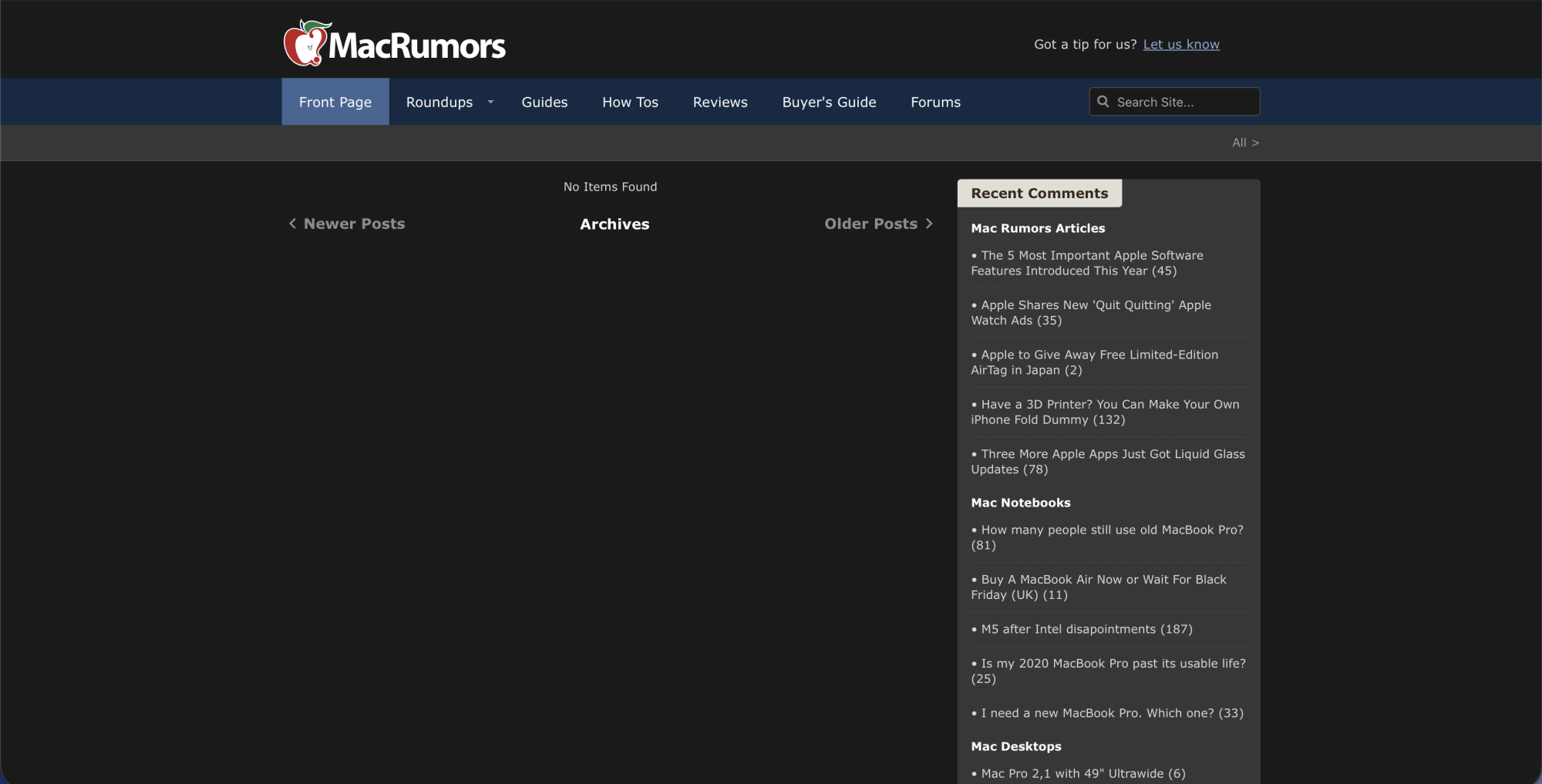Click the 'No Items Found' message text
This screenshot has height=784, width=1542.
click(x=611, y=187)
